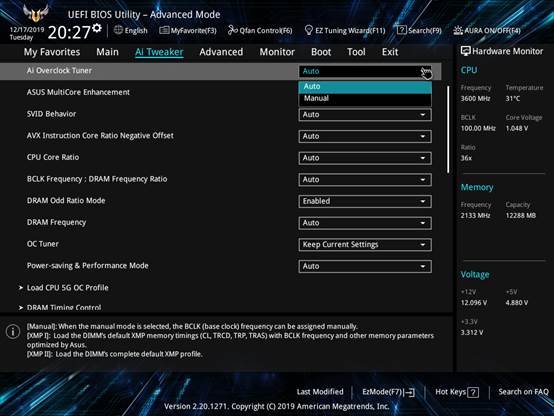Click the BCLK 100.00 MHz value
The image size is (554, 416).
point(478,128)
